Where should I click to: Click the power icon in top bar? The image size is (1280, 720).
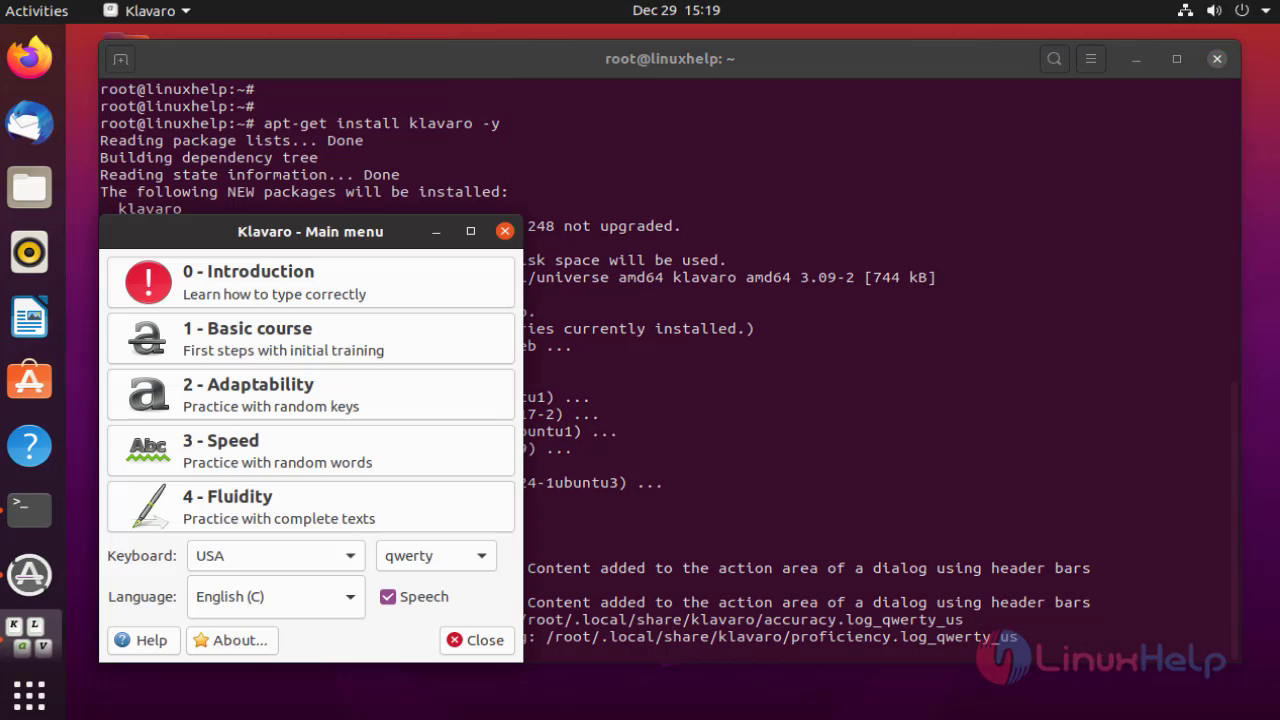[x=1241, y=11]
